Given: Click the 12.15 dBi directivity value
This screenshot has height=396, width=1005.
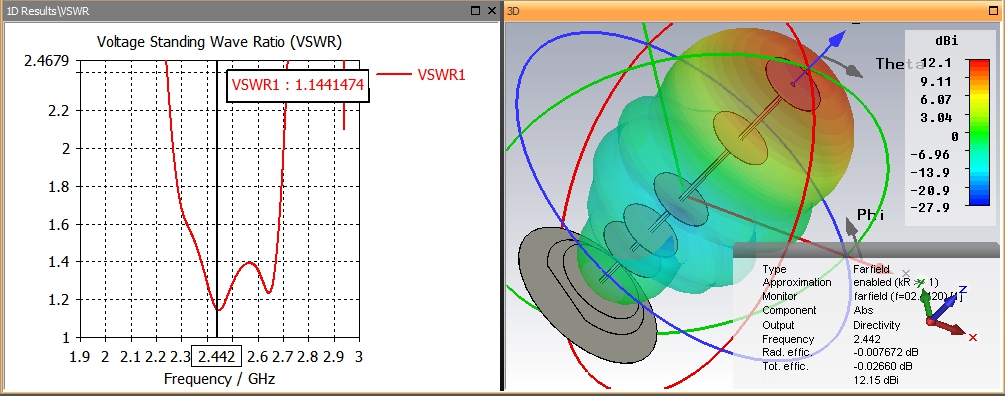Looking at the screenshot, I should pos(877,381).
